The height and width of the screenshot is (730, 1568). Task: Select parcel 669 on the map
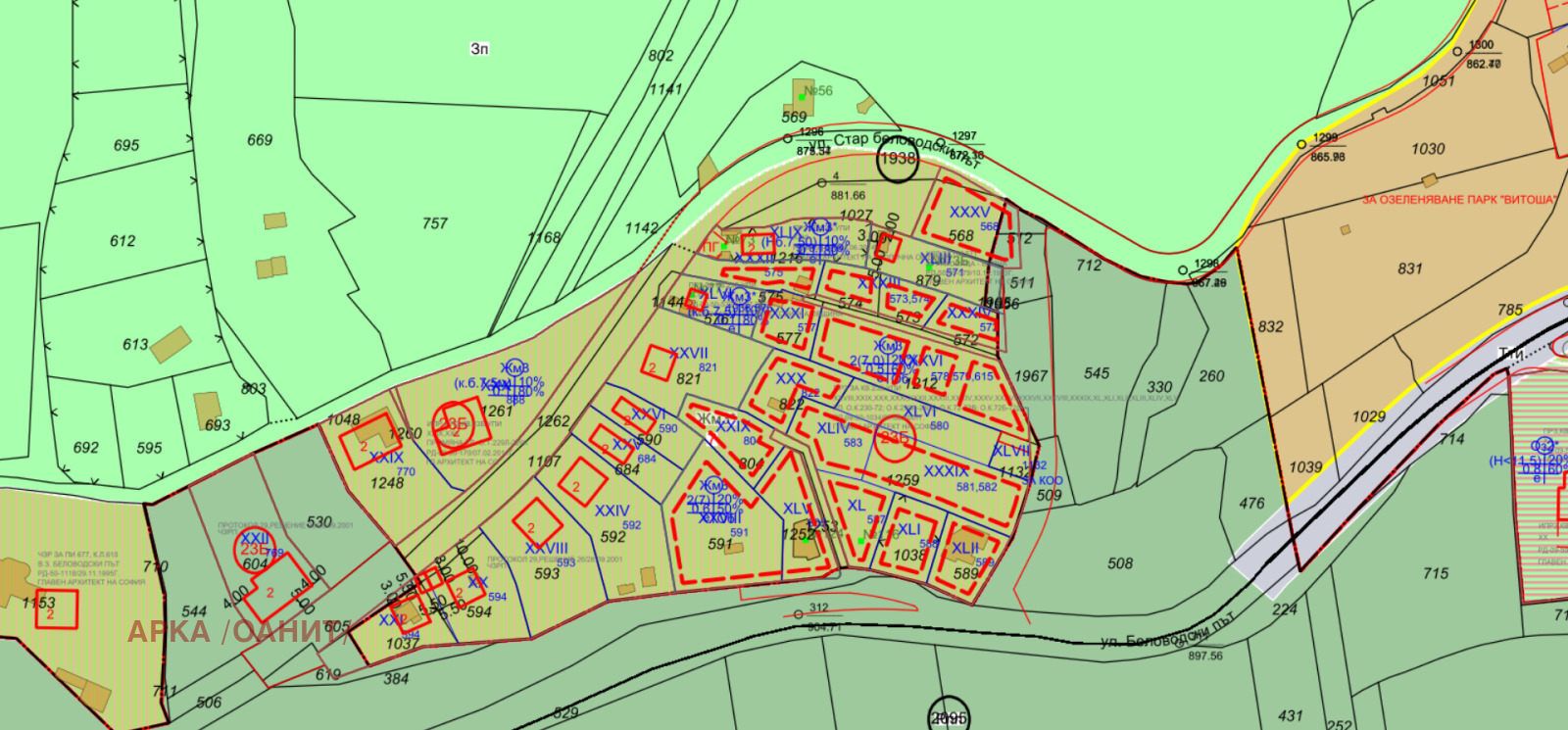coord(260,140)
